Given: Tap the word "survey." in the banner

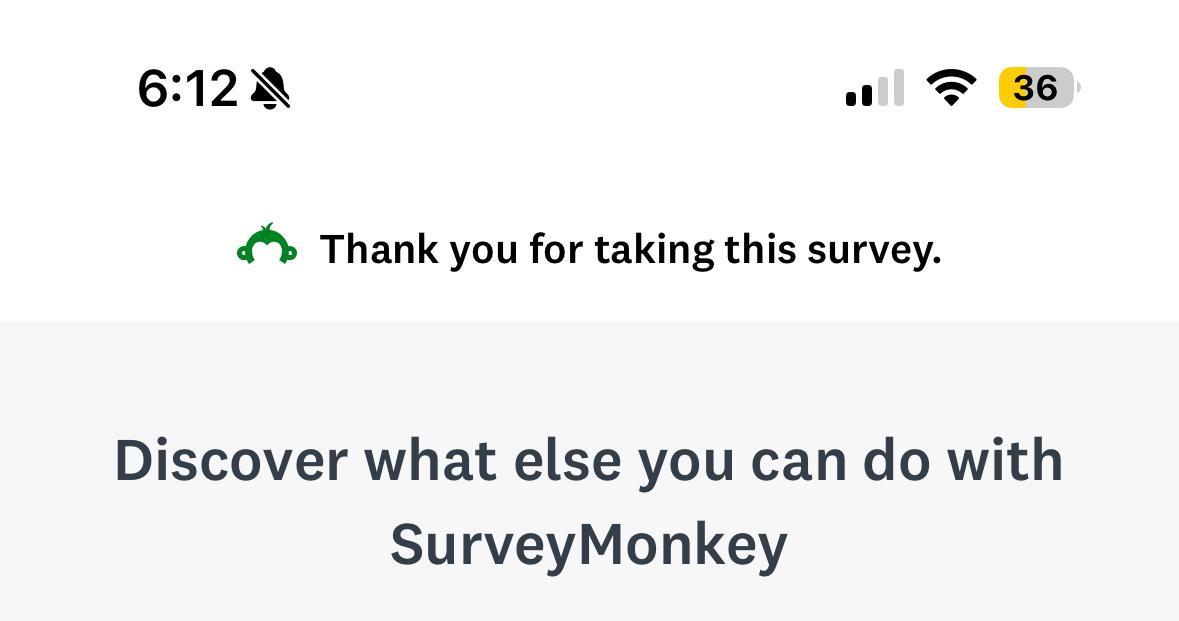Looking at the screenshot, I should [874, 250].
